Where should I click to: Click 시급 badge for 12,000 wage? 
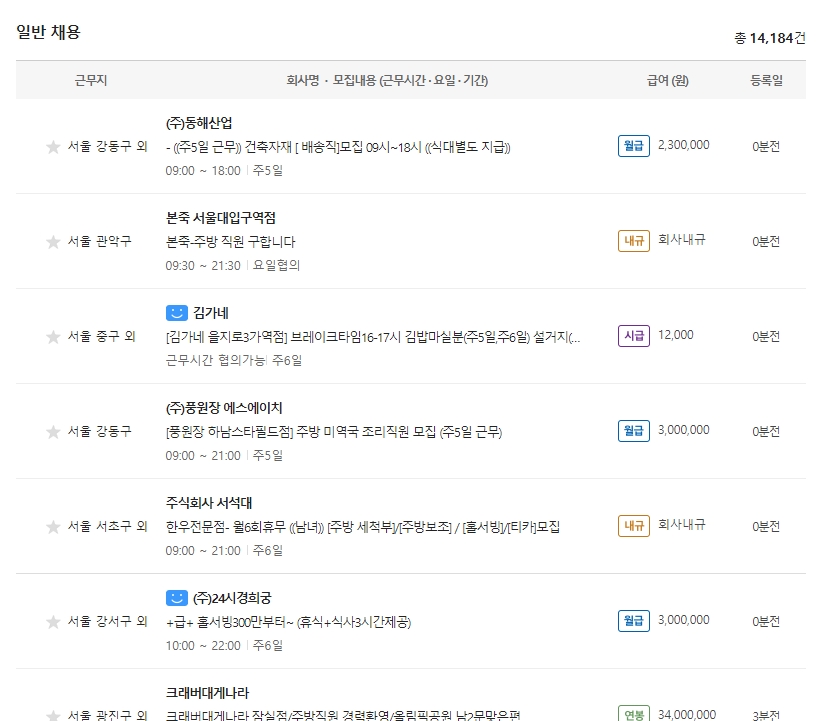(634, 336)
